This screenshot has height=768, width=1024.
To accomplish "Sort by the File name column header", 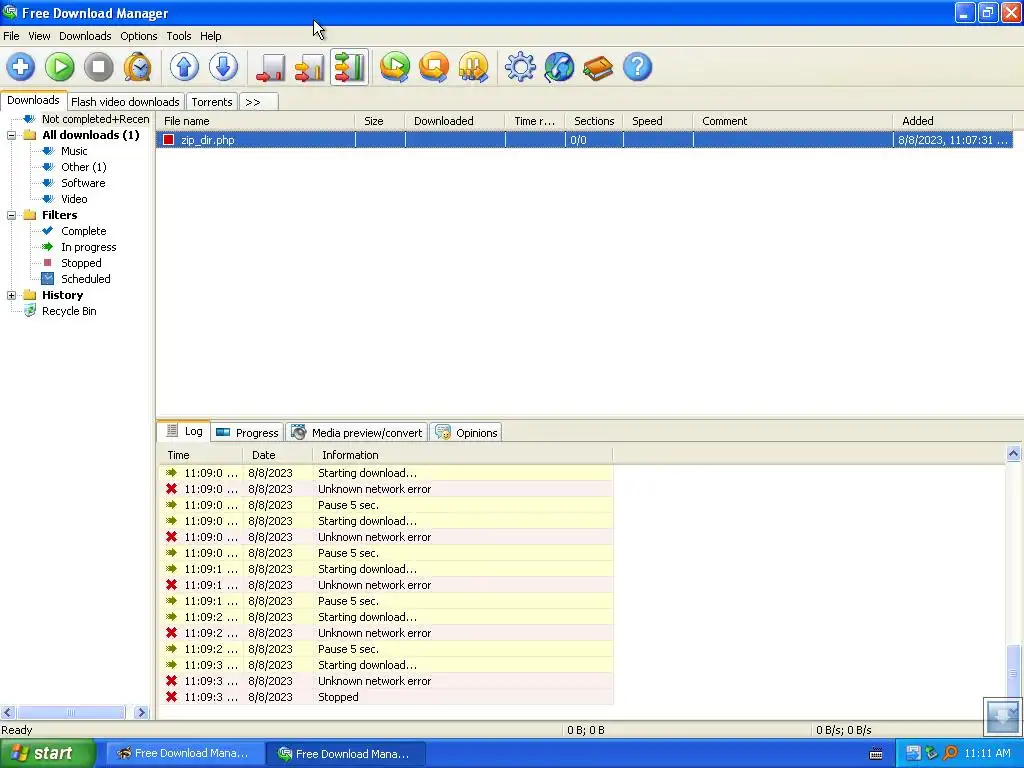I will click(255, 121).
